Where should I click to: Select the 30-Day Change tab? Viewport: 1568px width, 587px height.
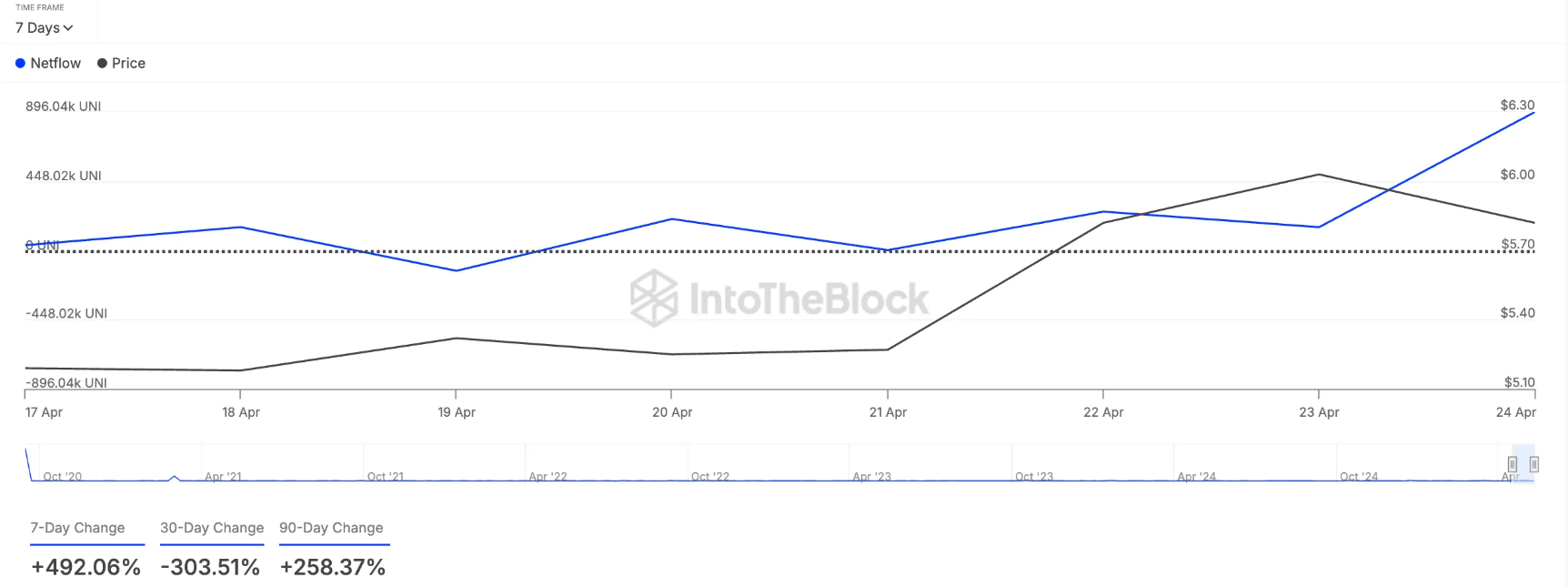coord(212,528)
